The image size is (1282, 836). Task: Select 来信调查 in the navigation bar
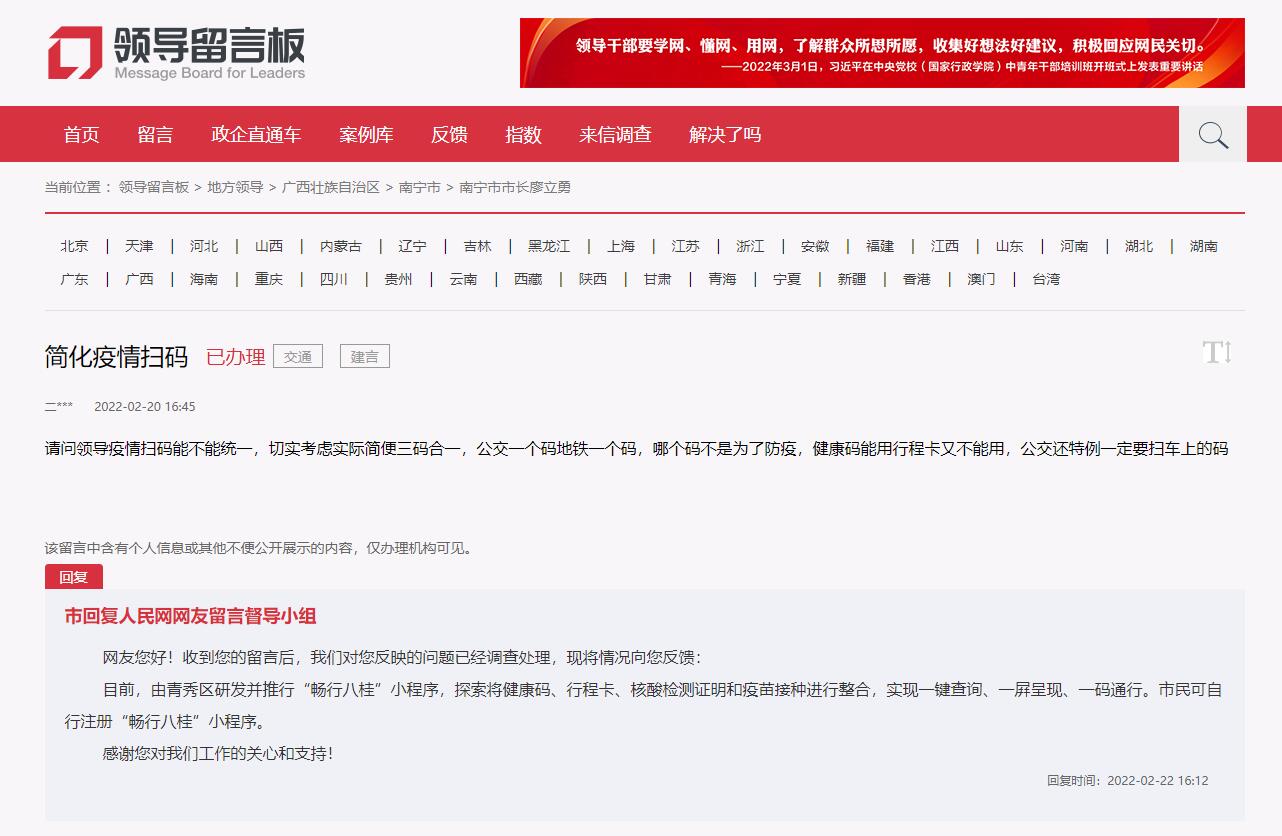(x=615, y=135)
